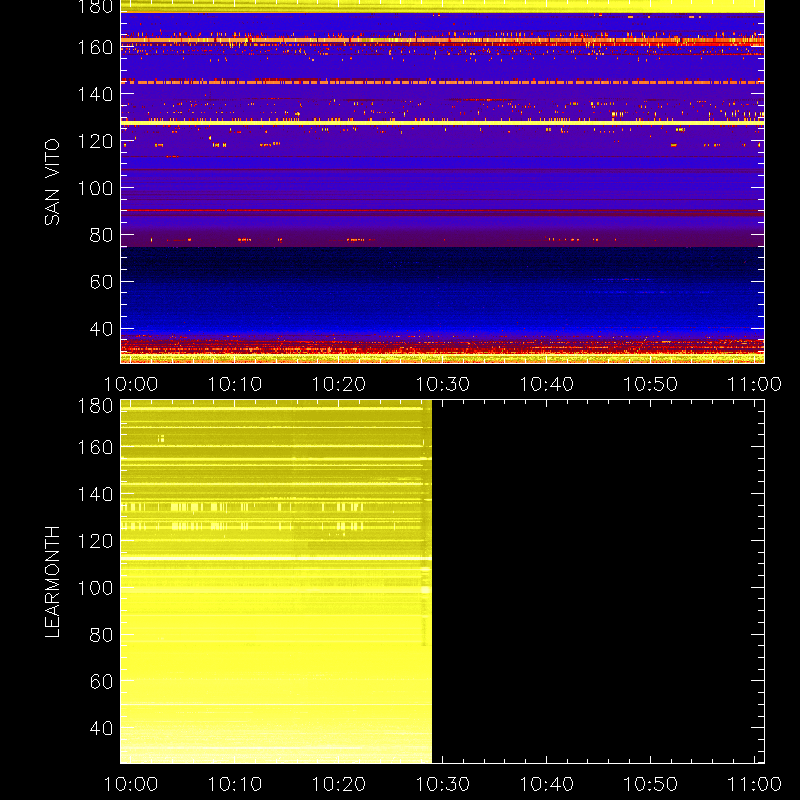Image resolution: width=800 pixels, height=800 pixels.
Task: Choose 11:00 on the San Vito time axis
Action: coord(754,384)
